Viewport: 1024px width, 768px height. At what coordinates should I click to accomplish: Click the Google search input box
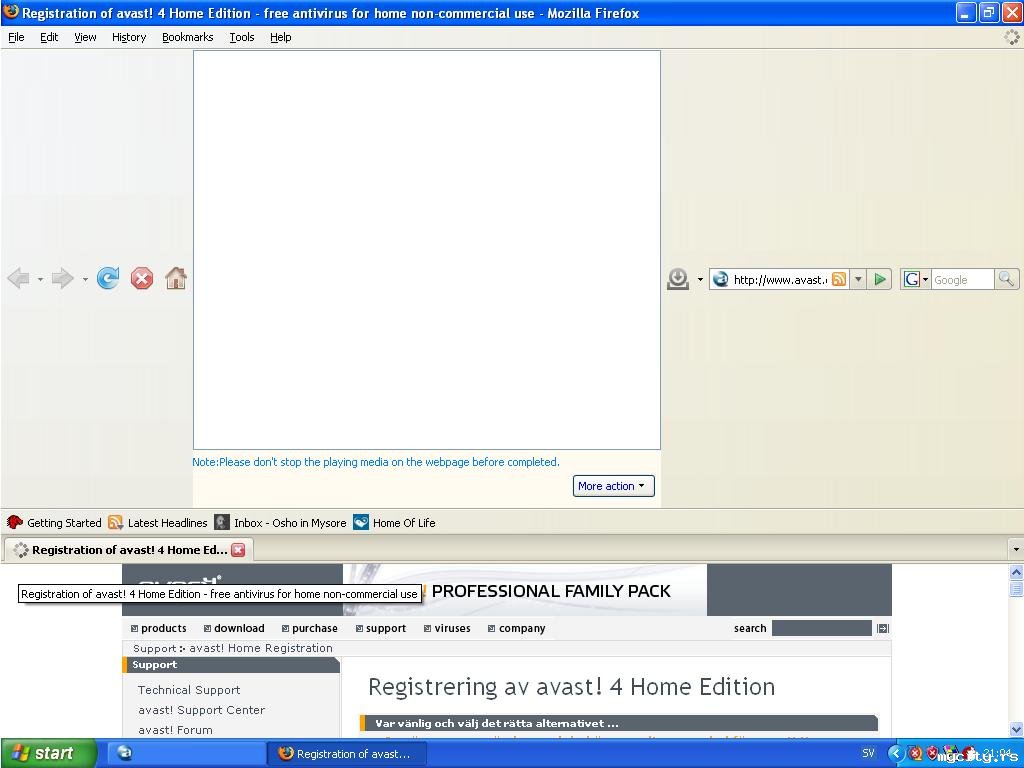(x=962, y=280)
